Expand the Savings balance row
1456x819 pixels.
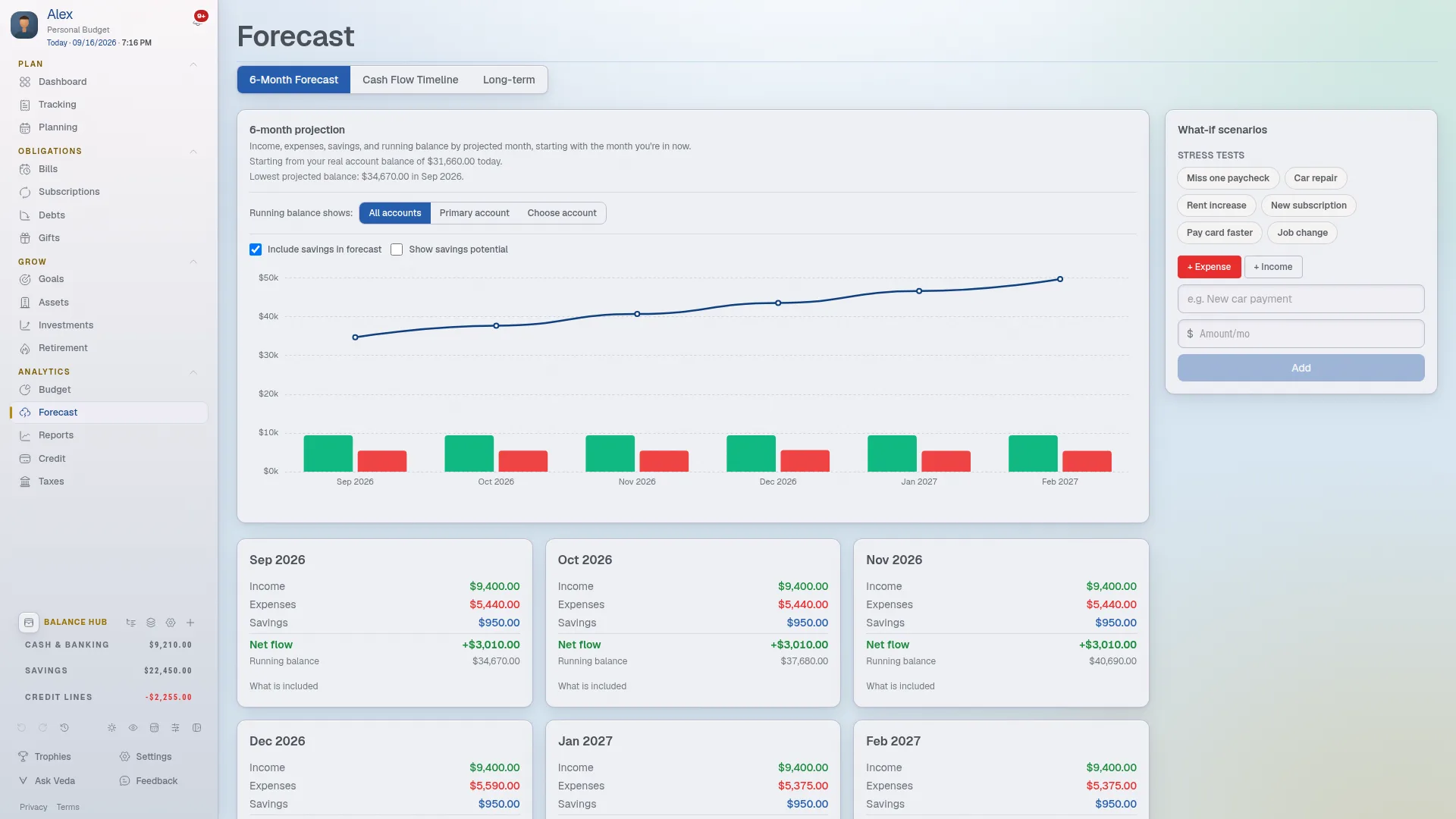click(108, 671)
